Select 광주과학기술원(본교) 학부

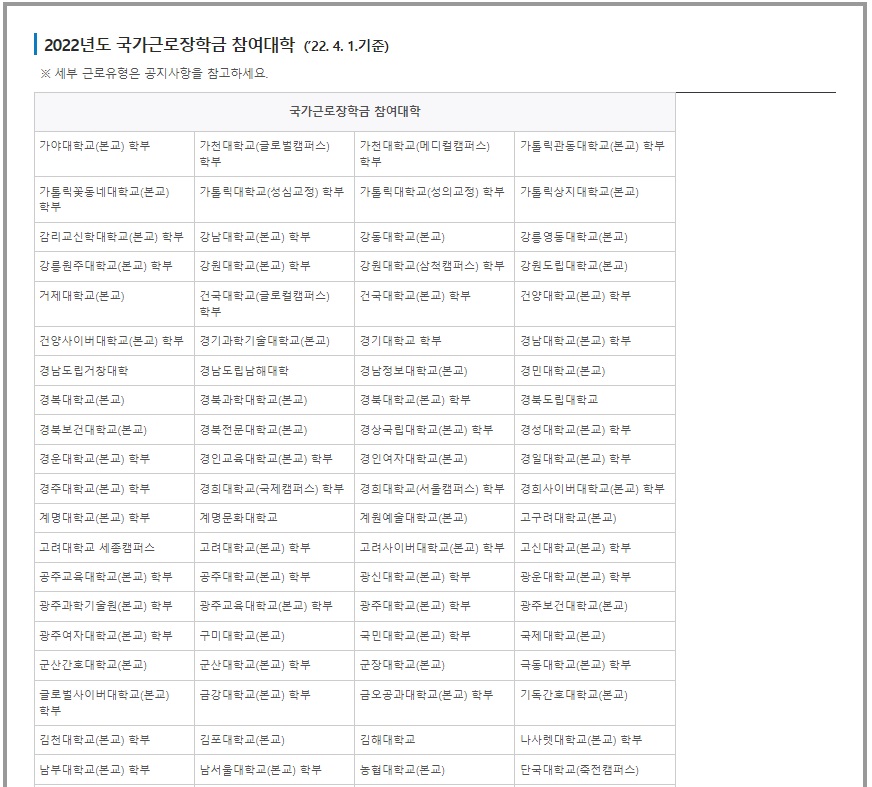[106, 606]
